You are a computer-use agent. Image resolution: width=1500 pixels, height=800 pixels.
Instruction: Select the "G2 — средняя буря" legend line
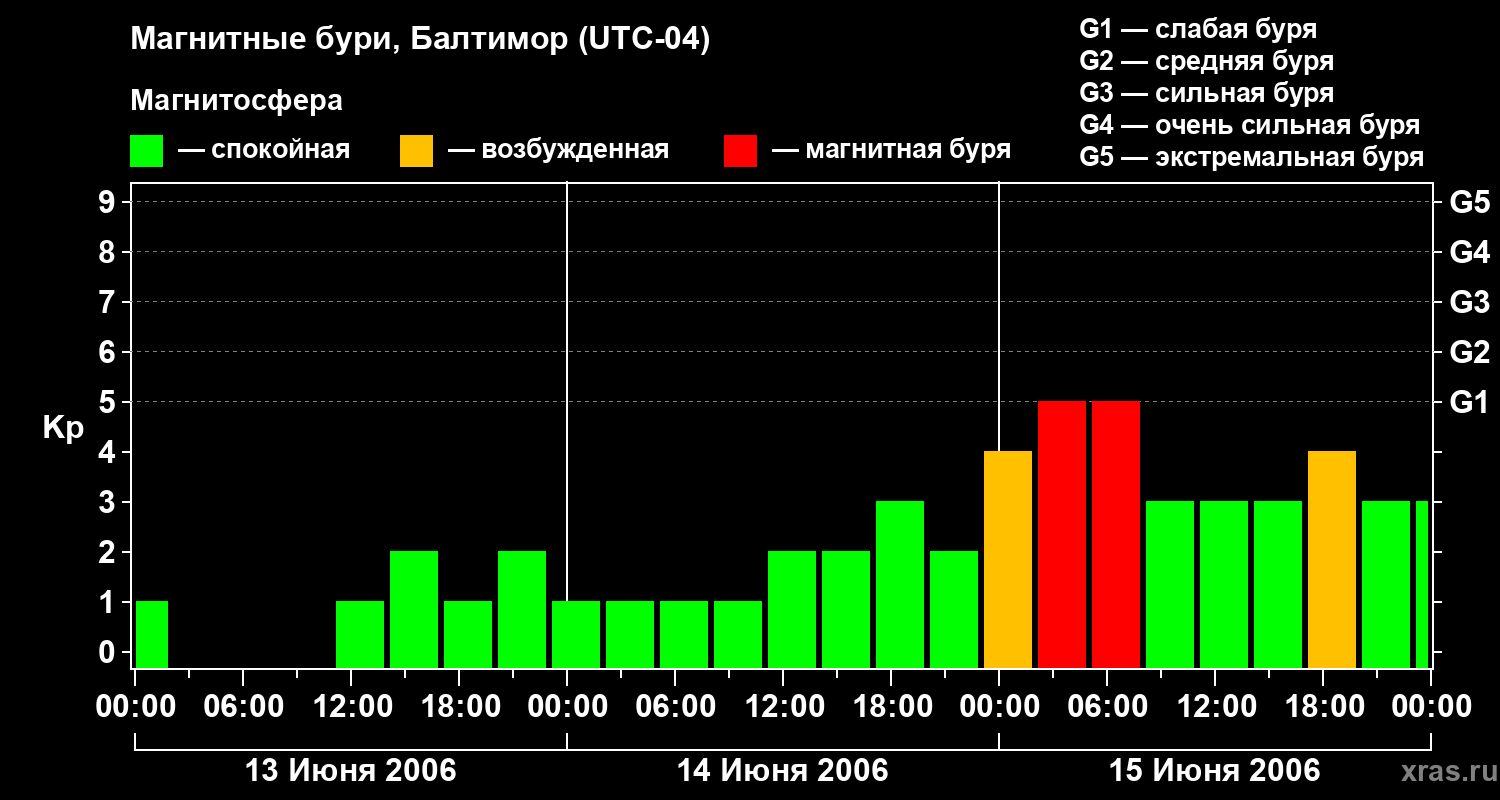[x=1206, y=61]
